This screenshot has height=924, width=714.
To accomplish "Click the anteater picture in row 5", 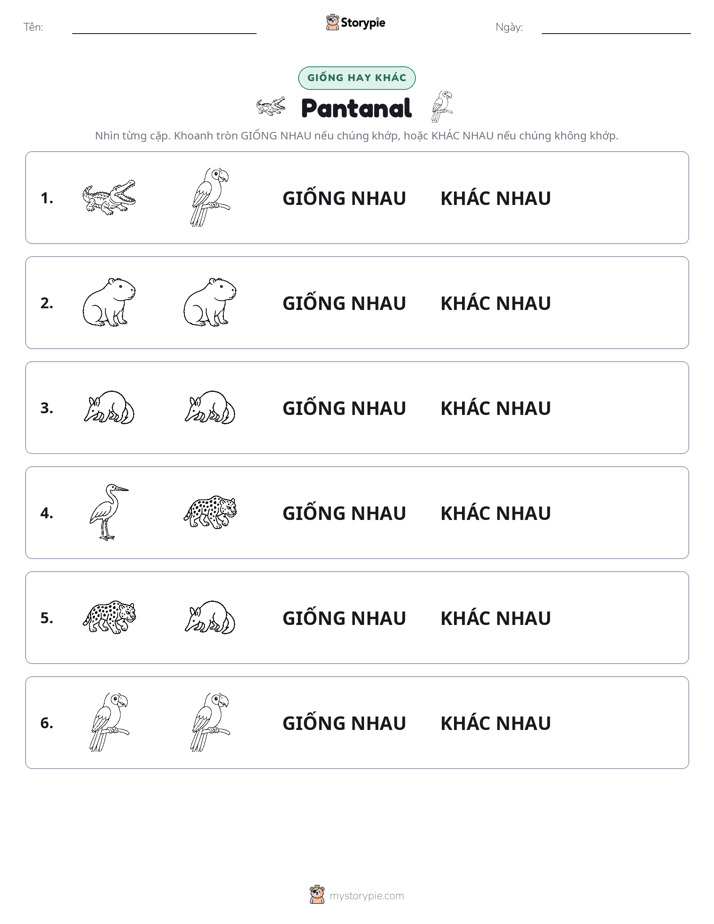I will (210, 618).
